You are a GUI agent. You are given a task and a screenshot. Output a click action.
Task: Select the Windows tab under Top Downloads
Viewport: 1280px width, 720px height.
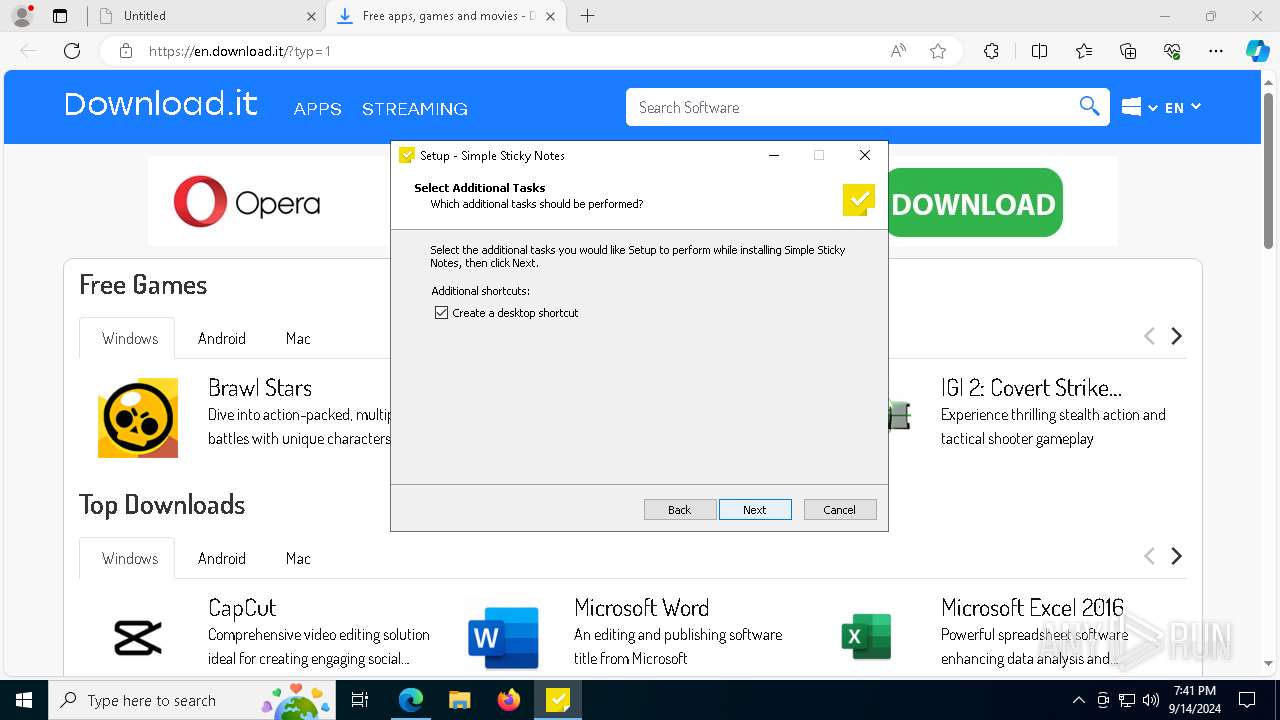[x=127, y=558]
